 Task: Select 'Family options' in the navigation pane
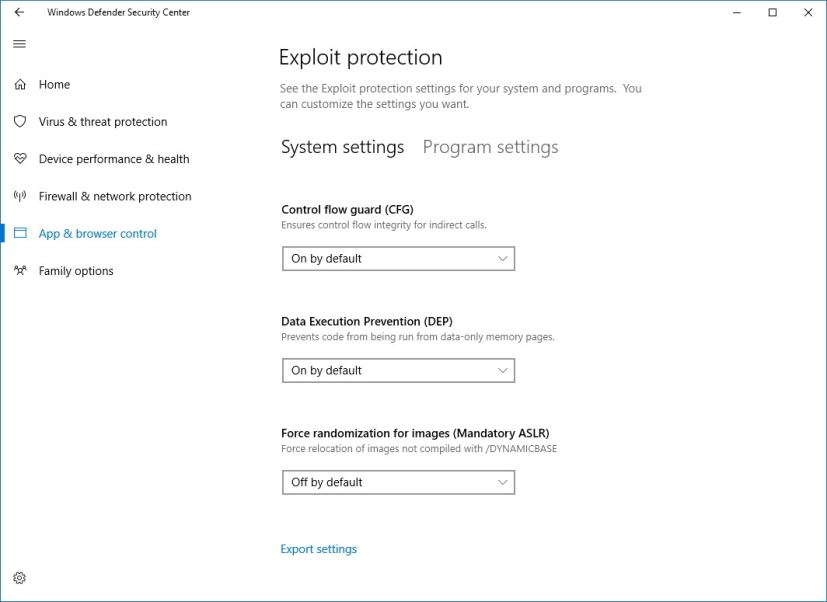pyautogui.click(x=77, y=270)
